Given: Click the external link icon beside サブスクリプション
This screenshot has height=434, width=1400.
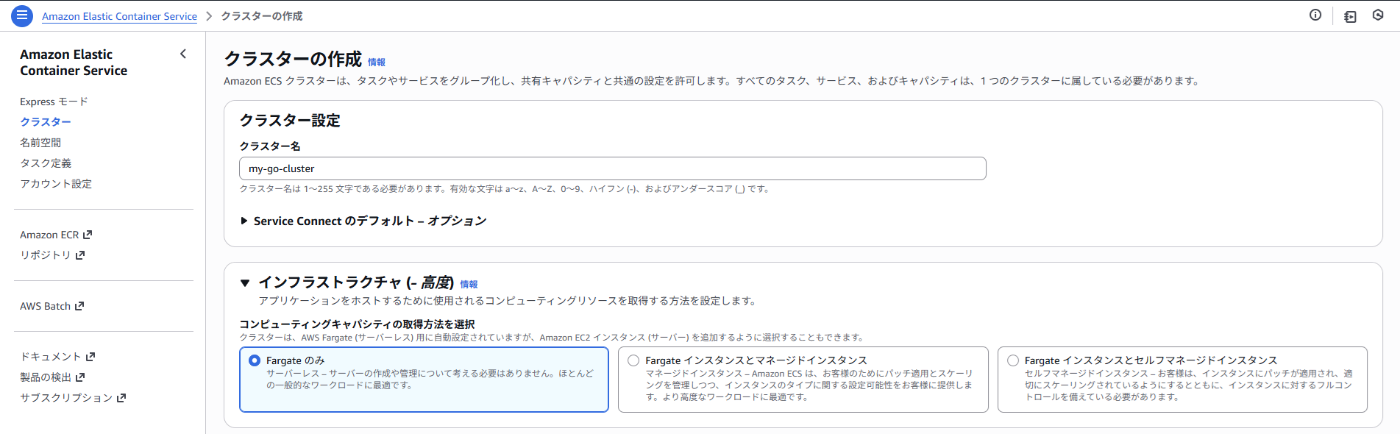Looking at the screenshot, I should pos(122,397).
